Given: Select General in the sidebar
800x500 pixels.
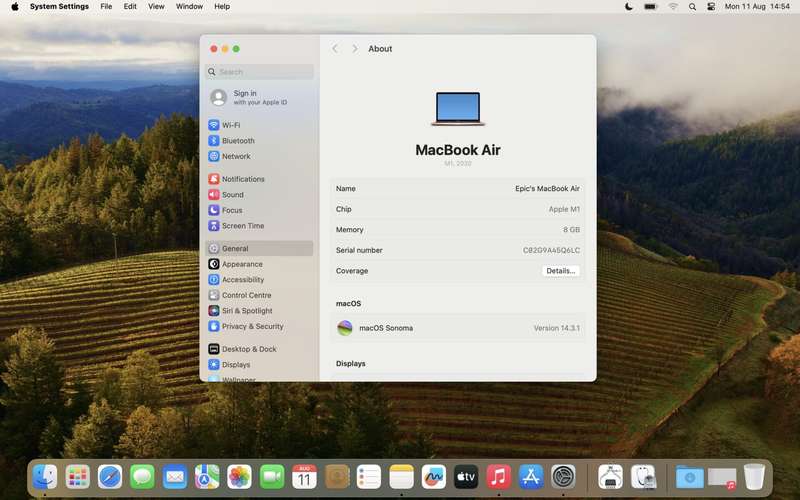Looking at the screenshot, I should tap(259, 248).
